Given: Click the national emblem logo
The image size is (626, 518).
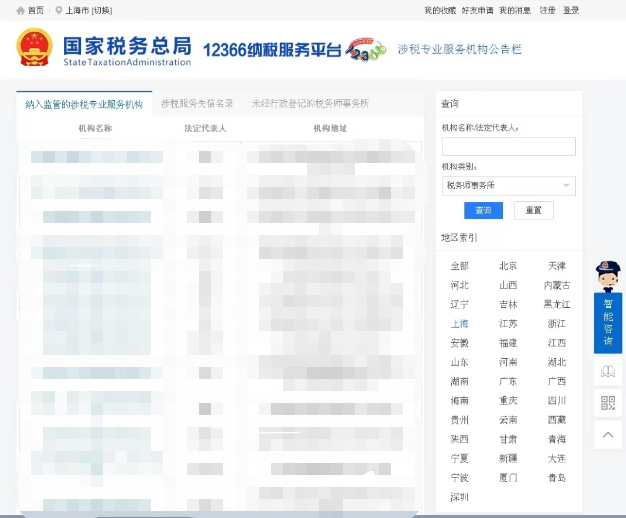Looking at the screenshot, I should [x=34, y=47].
